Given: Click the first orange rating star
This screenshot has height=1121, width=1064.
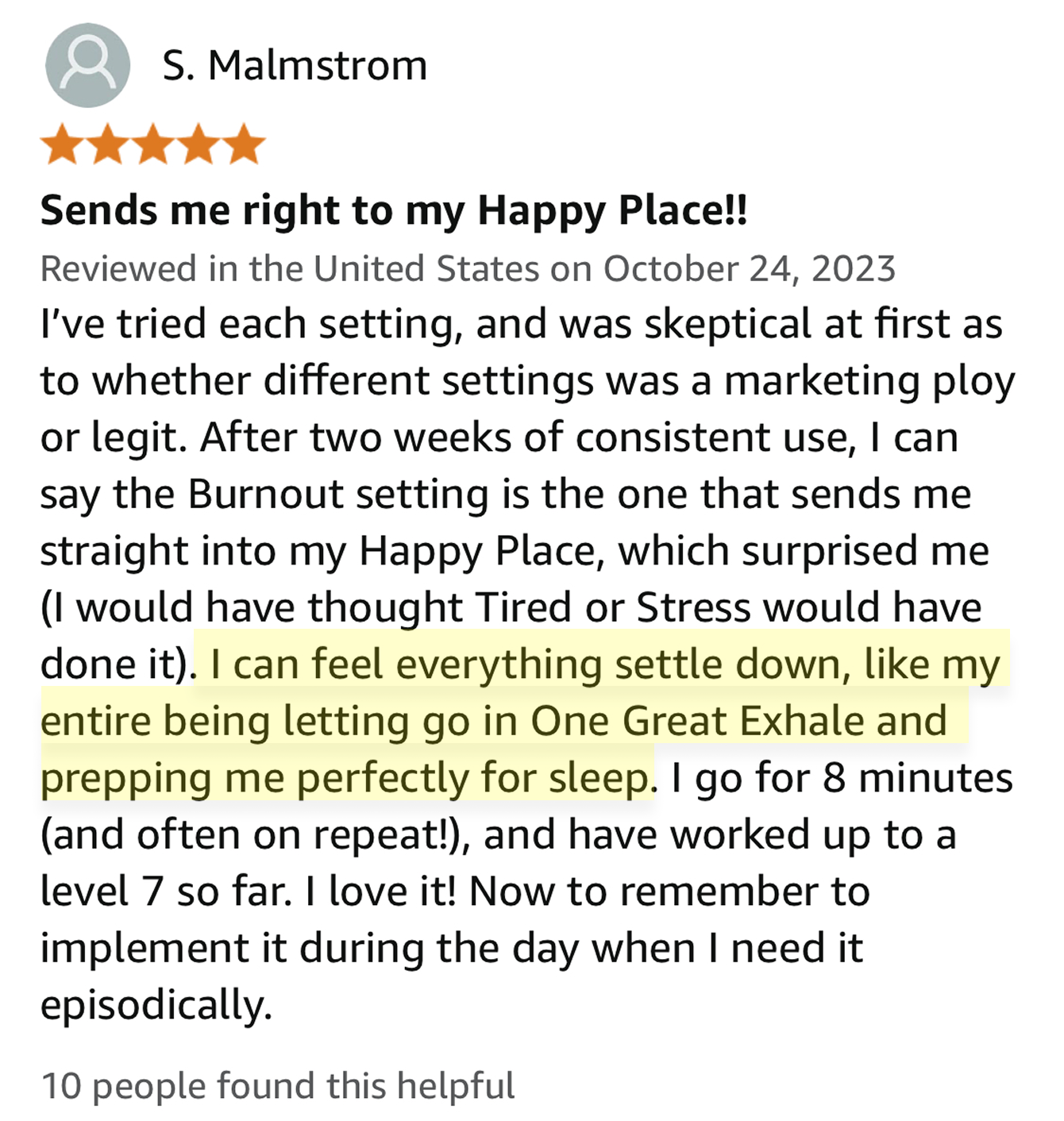Looking at the screenshot, I should [63, 145].
